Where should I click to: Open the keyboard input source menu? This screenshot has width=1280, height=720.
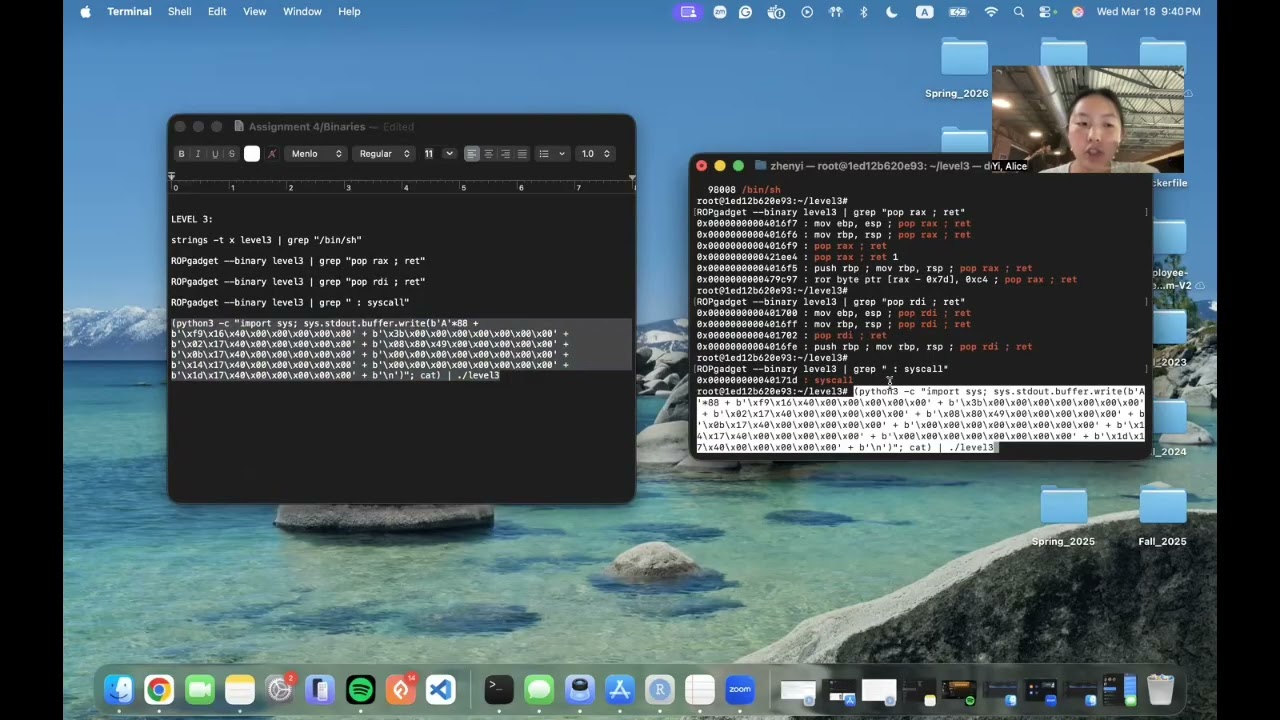coord(925,12)
